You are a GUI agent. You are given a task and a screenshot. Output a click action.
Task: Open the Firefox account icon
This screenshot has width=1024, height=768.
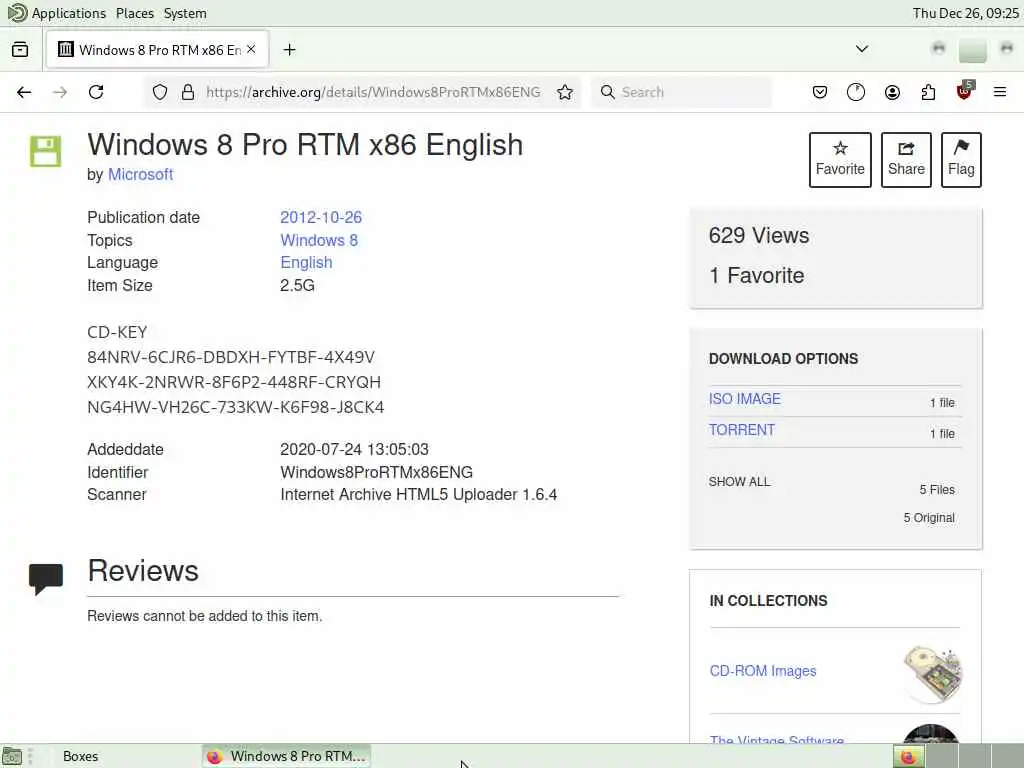[892, 92]
